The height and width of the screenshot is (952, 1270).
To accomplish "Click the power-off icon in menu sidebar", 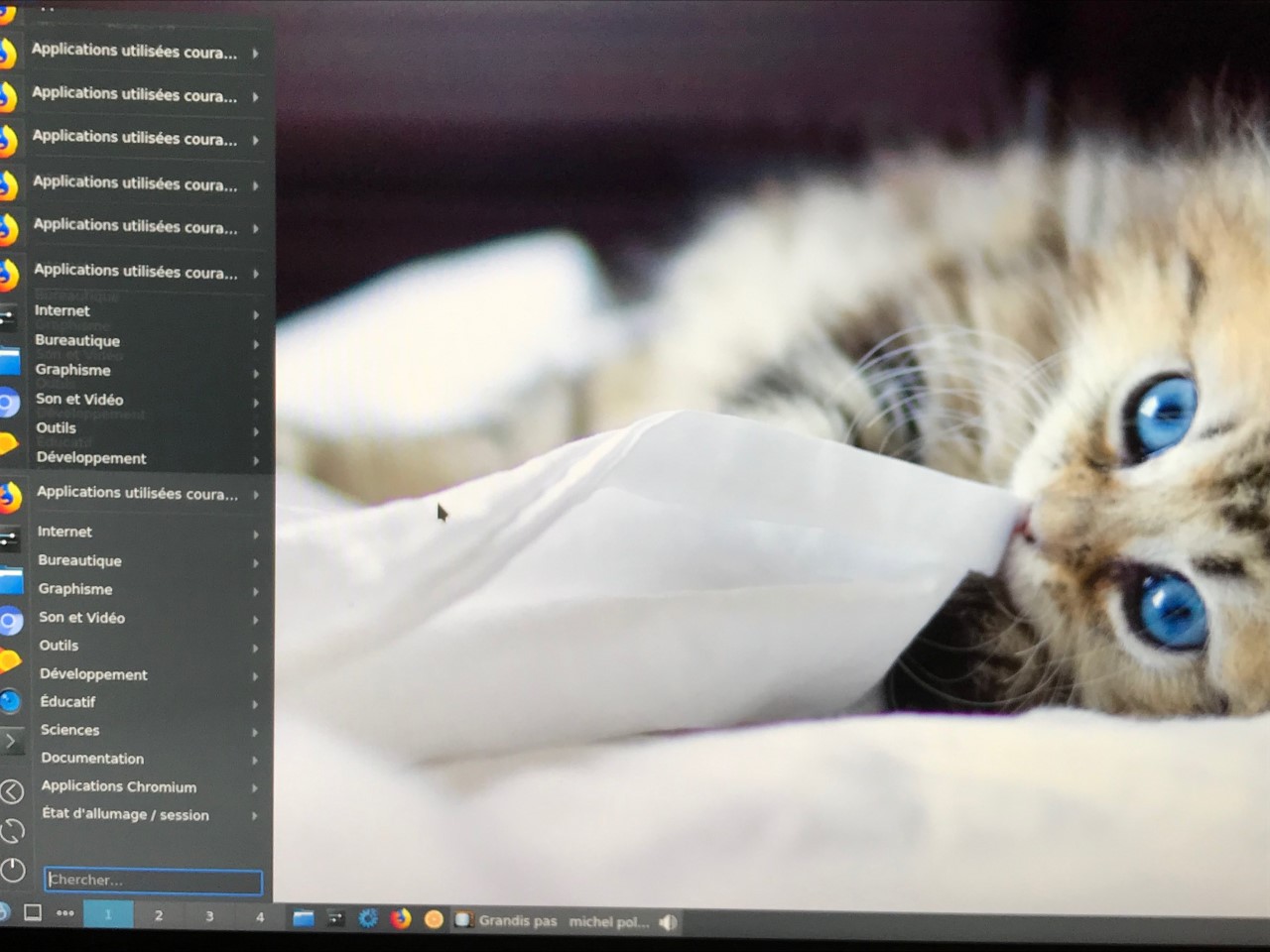I will (13, 871).
